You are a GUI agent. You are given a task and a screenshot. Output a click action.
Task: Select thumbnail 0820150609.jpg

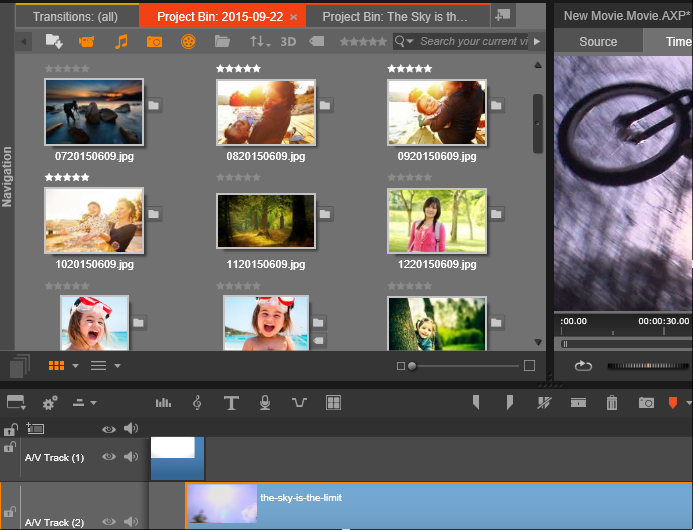(x=266, y=112)
